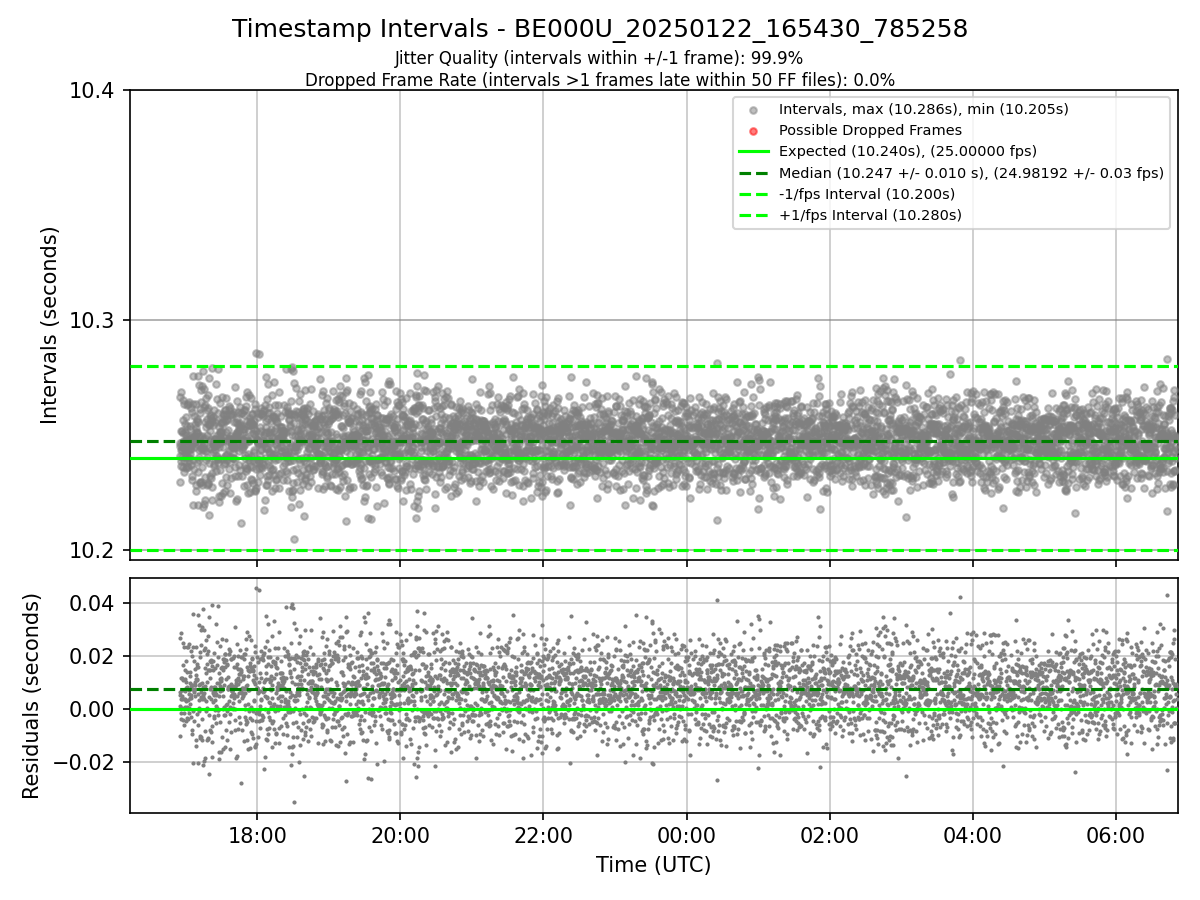Click the "20:00" time tick label
The height and width of the screenshot is (900, 1200).
pos(400,835)
